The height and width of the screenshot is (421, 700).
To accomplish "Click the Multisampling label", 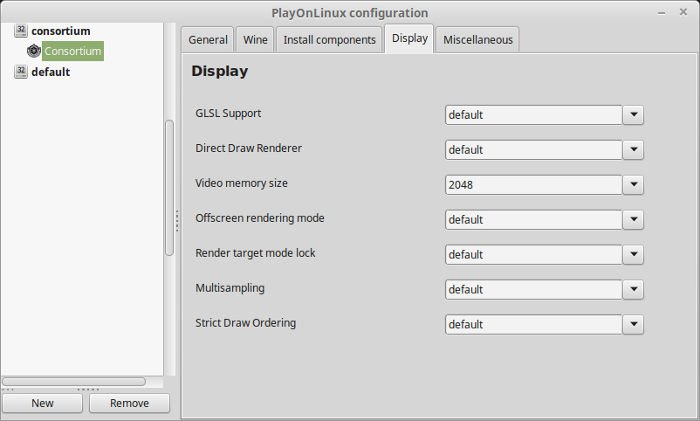I will [230, 288].
